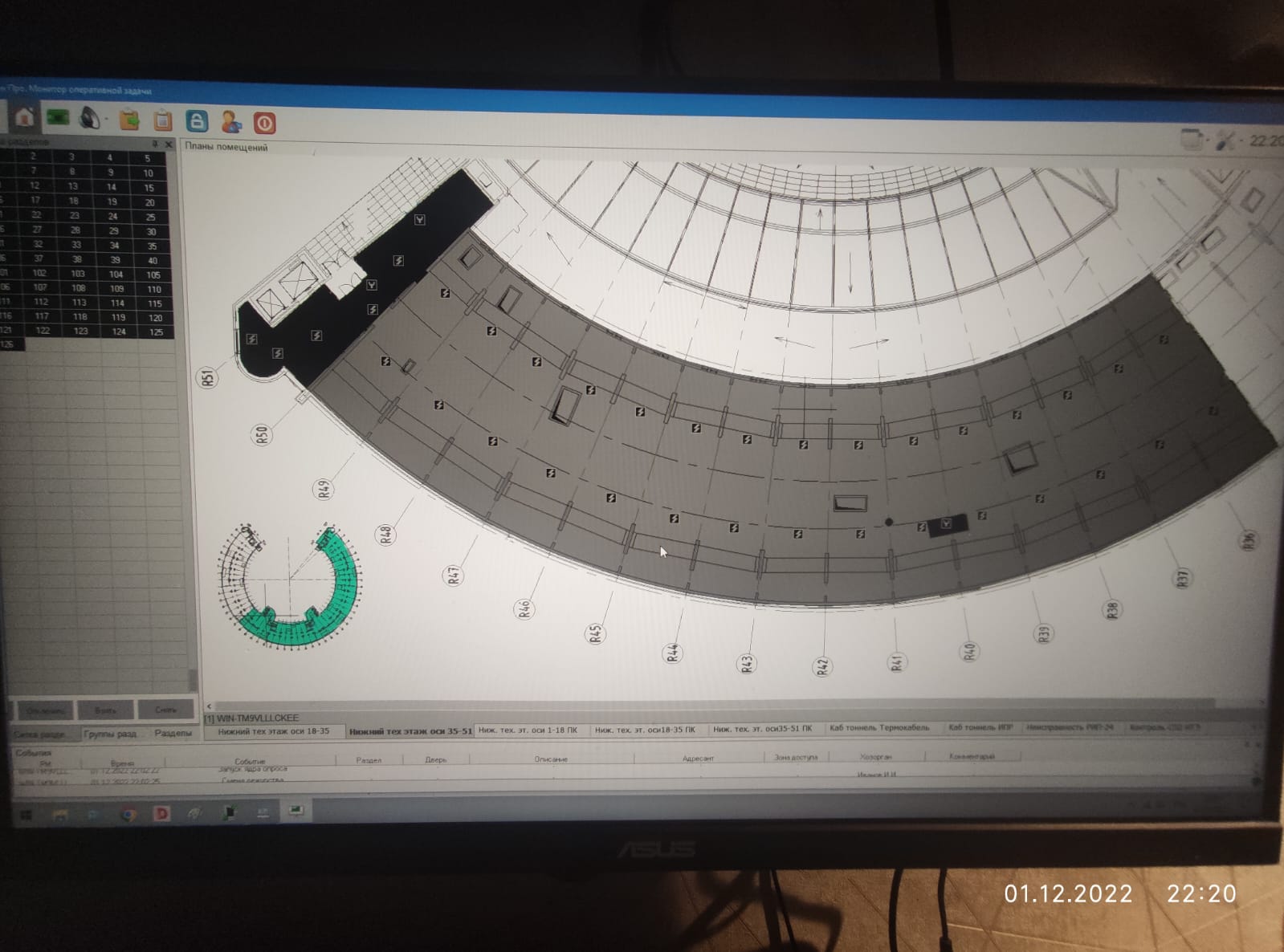The image size is (1284, 952).
Task: Click the axis label R45
Action: [595, 634]
